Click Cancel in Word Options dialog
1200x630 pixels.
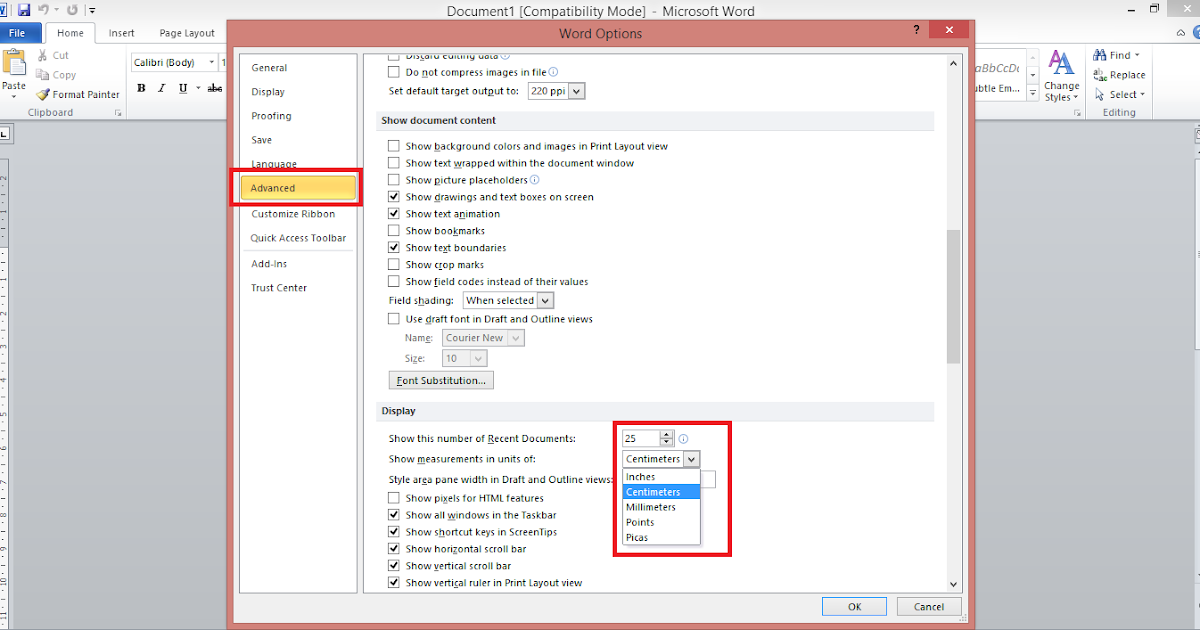coord(929,607)
